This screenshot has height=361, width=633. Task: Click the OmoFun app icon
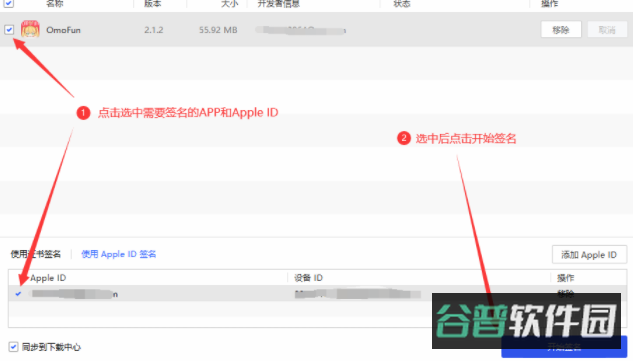30,29
